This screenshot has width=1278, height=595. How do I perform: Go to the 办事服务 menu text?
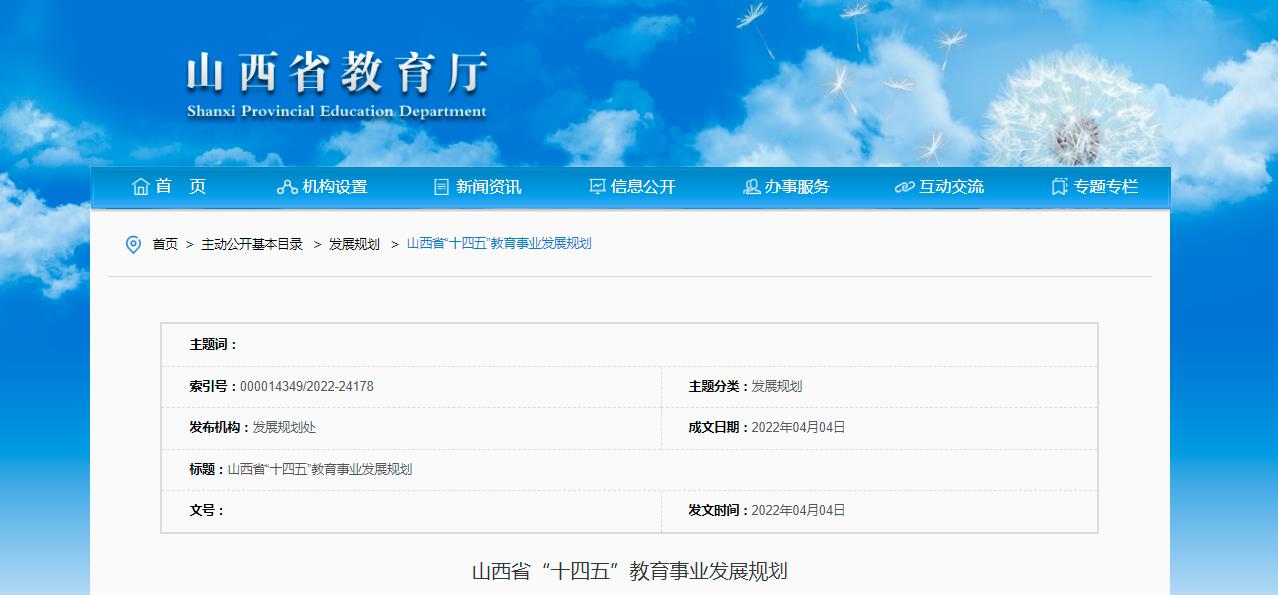point(797,187)
